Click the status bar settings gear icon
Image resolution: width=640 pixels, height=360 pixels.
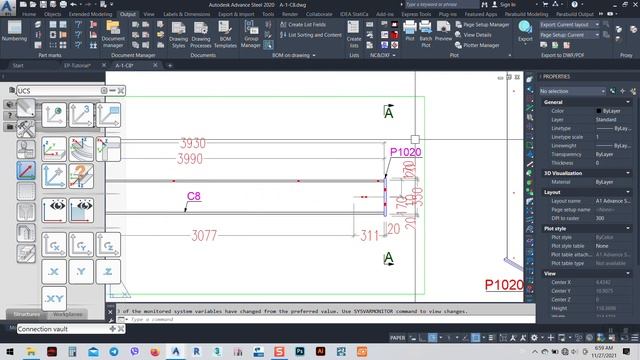534,338
